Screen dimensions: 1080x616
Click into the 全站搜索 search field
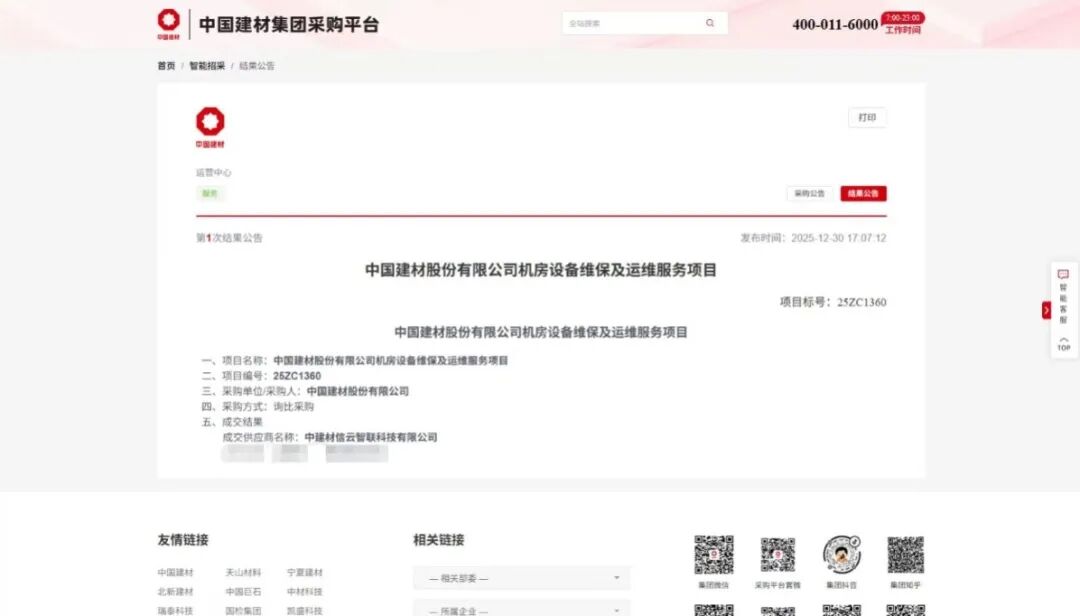[630, 23]
